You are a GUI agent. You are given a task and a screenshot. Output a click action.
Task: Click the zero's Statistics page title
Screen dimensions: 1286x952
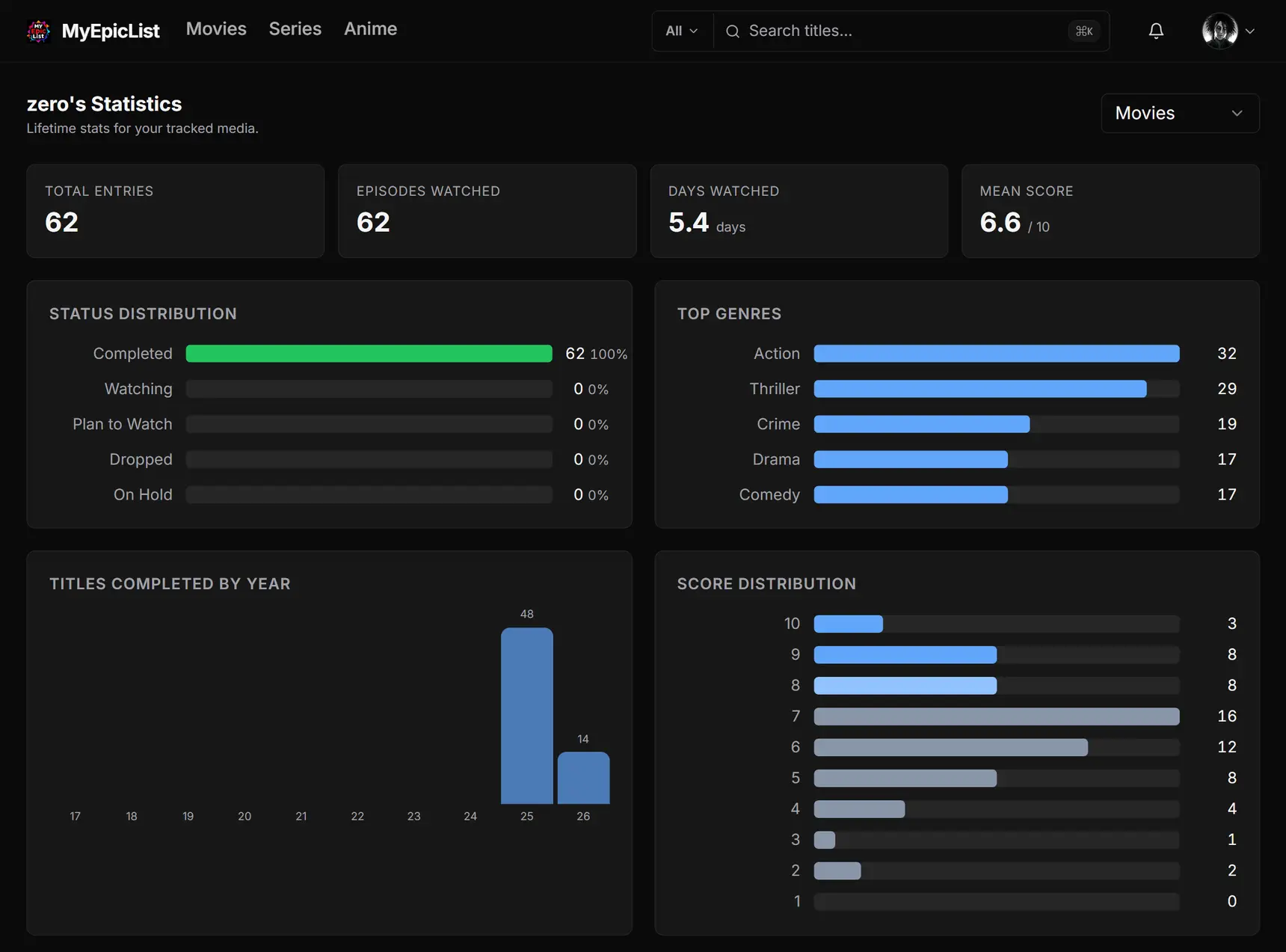pyautogui.click(x=104, y=104)
